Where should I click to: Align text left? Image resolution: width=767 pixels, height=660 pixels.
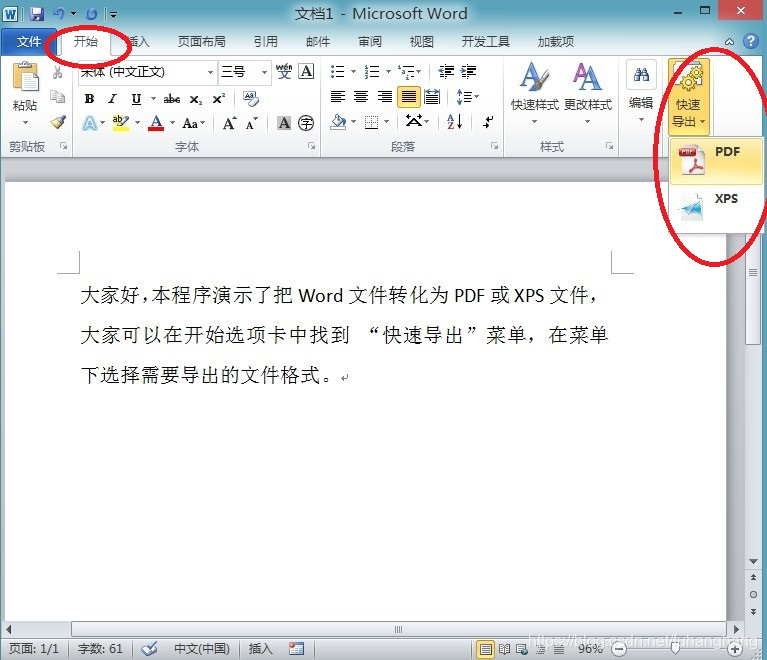click(338, 96)
